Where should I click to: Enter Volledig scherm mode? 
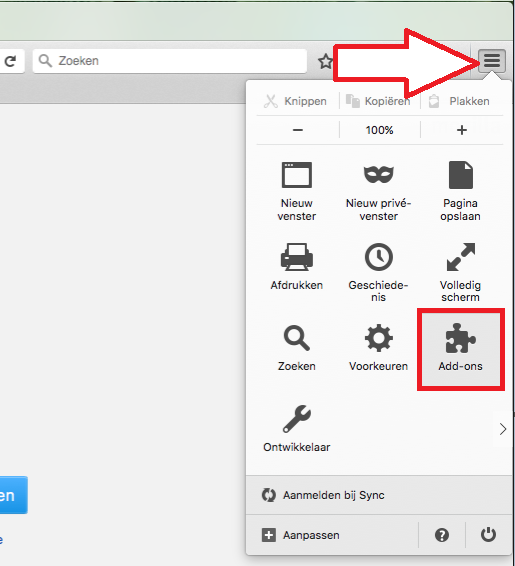[461, 272]
